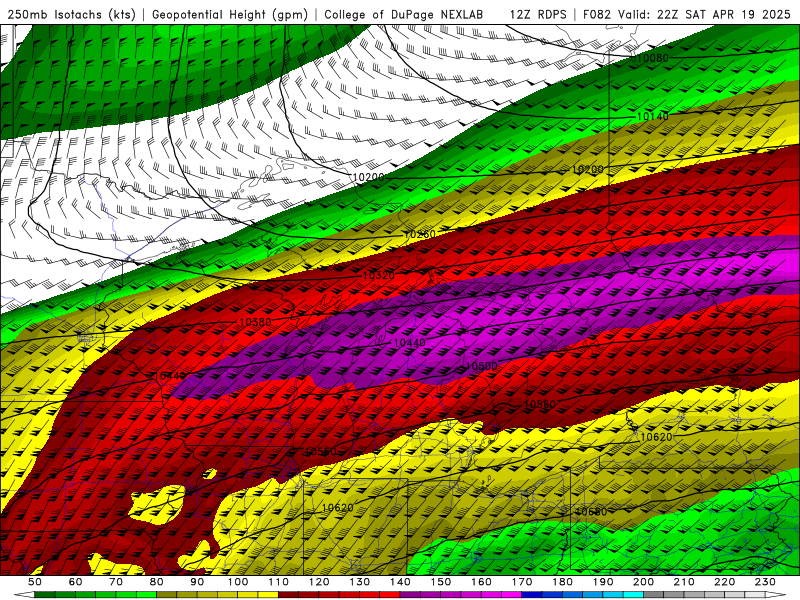Click the 'College of DuPage NEXLAB' label

pyautogui.click(x=404, y=15)
